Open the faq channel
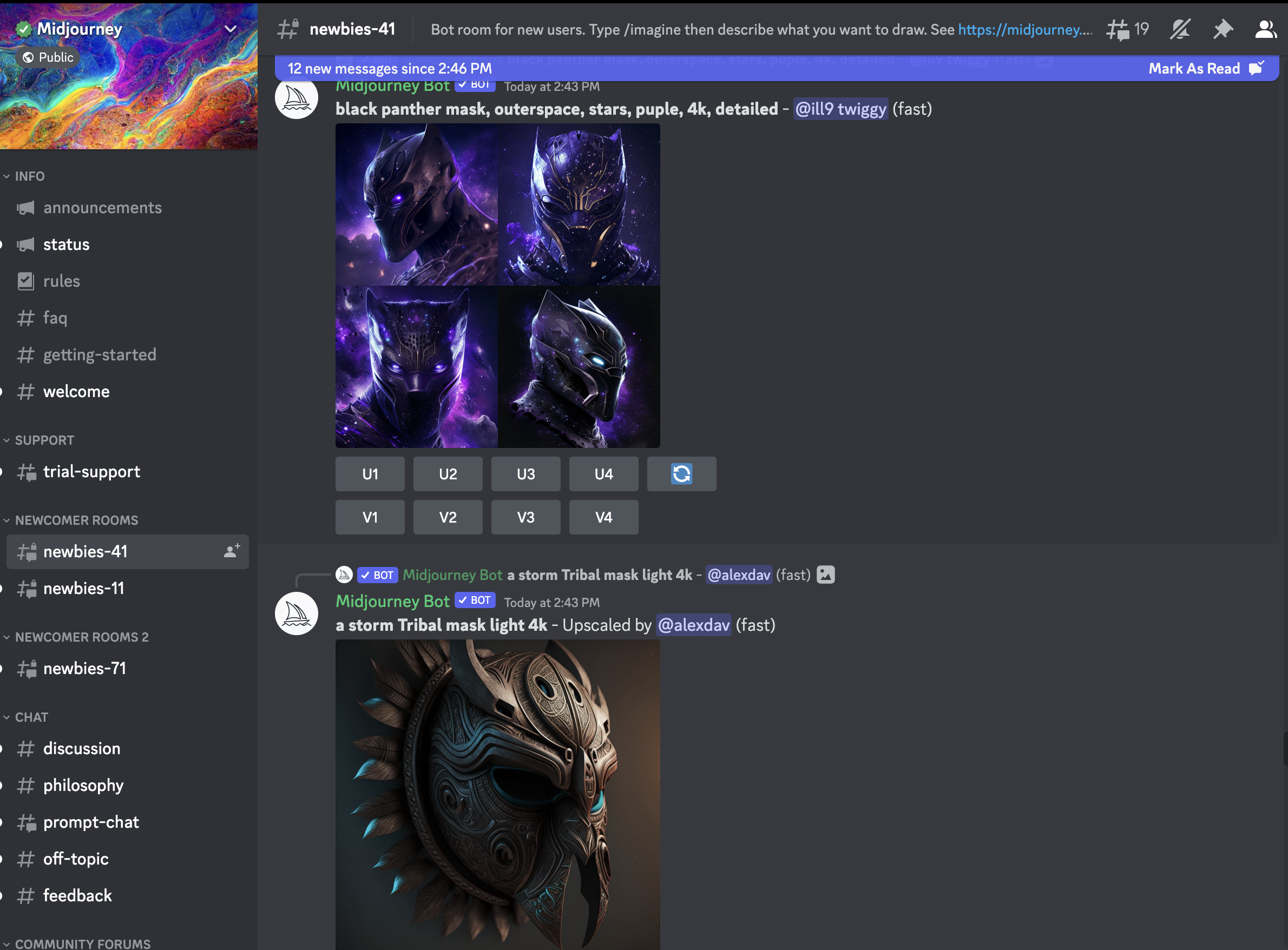Screen dimensions: 1288x950 [128, 318]
